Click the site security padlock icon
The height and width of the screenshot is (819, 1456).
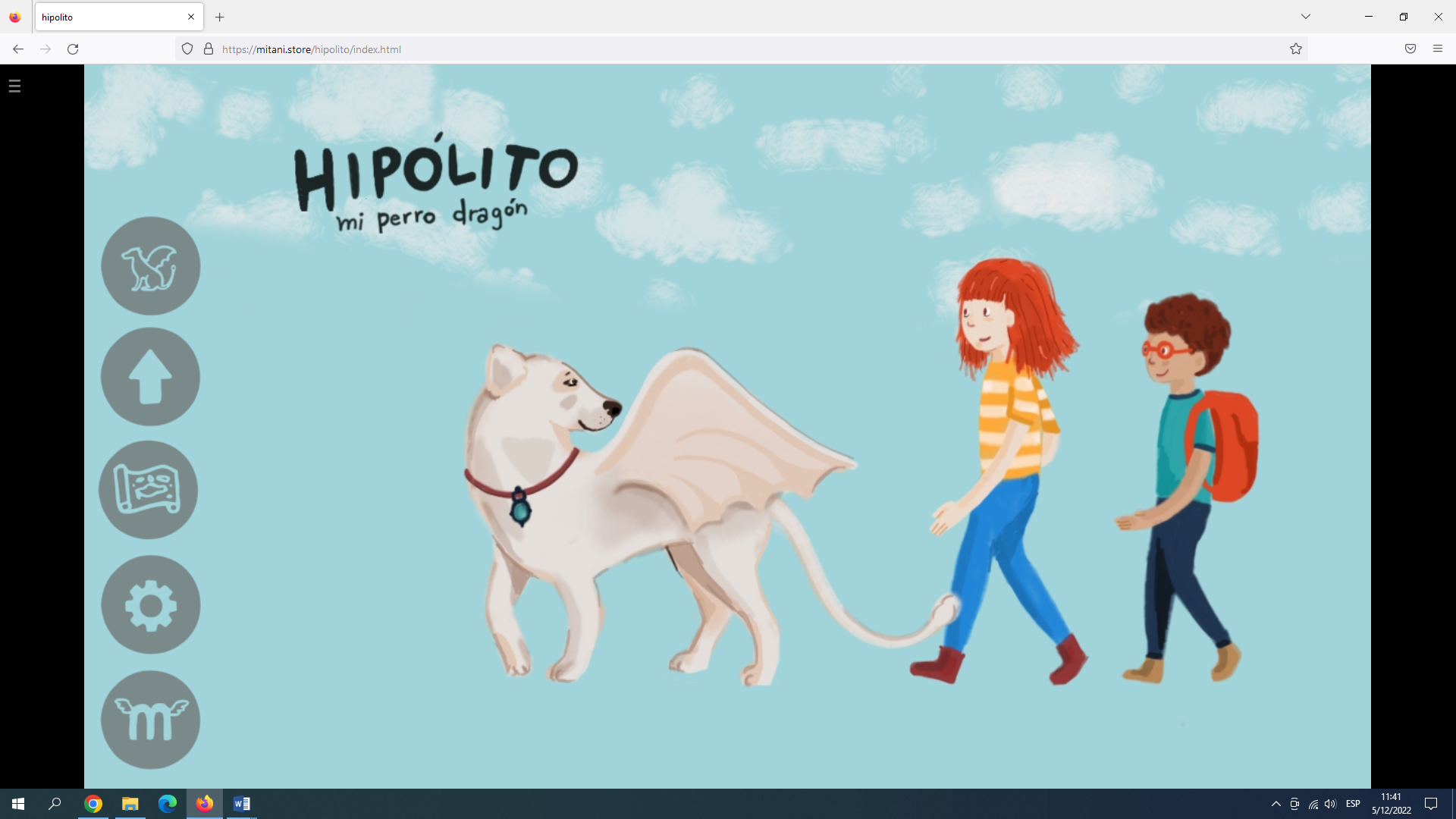(x=209, y=49)
